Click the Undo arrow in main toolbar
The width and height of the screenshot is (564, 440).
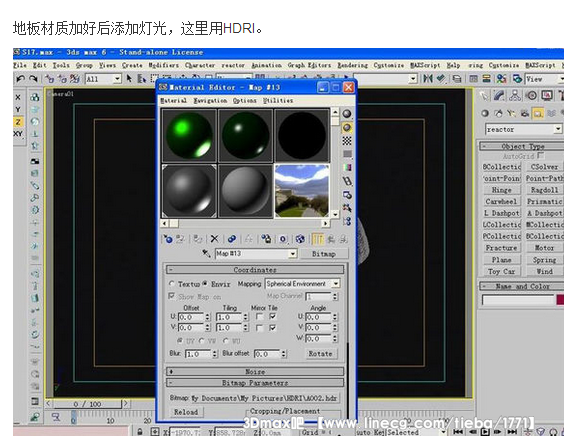tap(21, 78)
